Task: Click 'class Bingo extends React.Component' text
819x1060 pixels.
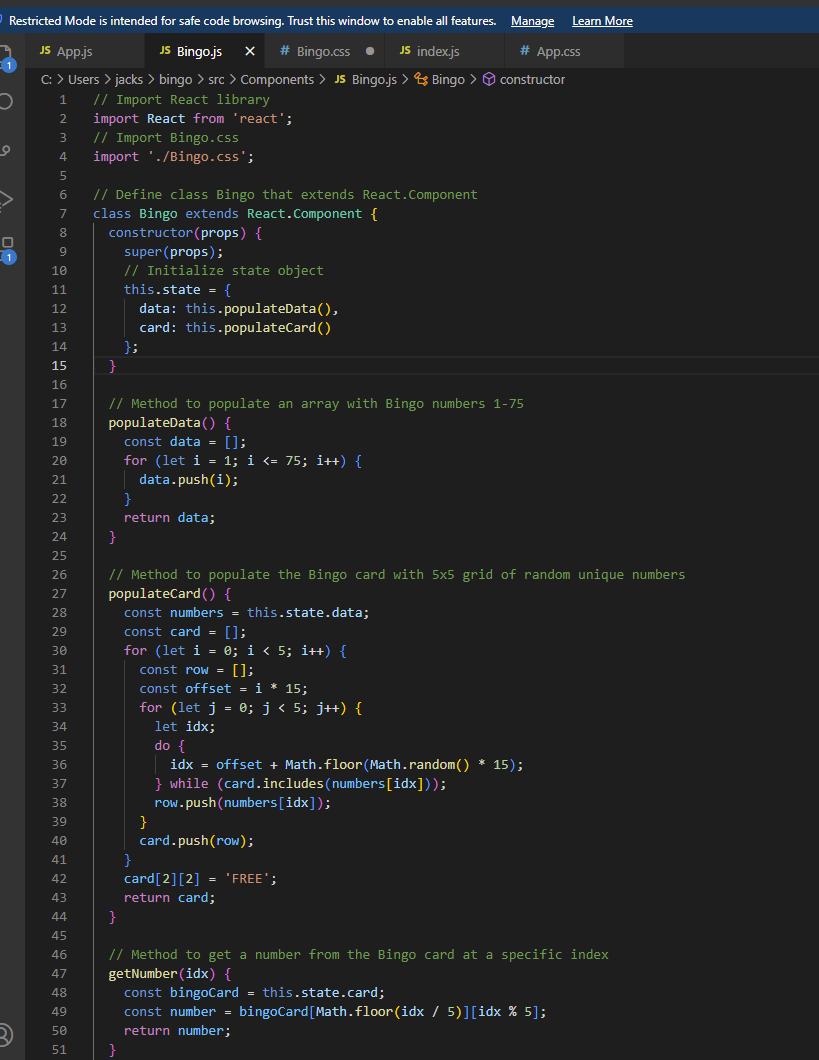Action: coord(228,213)
